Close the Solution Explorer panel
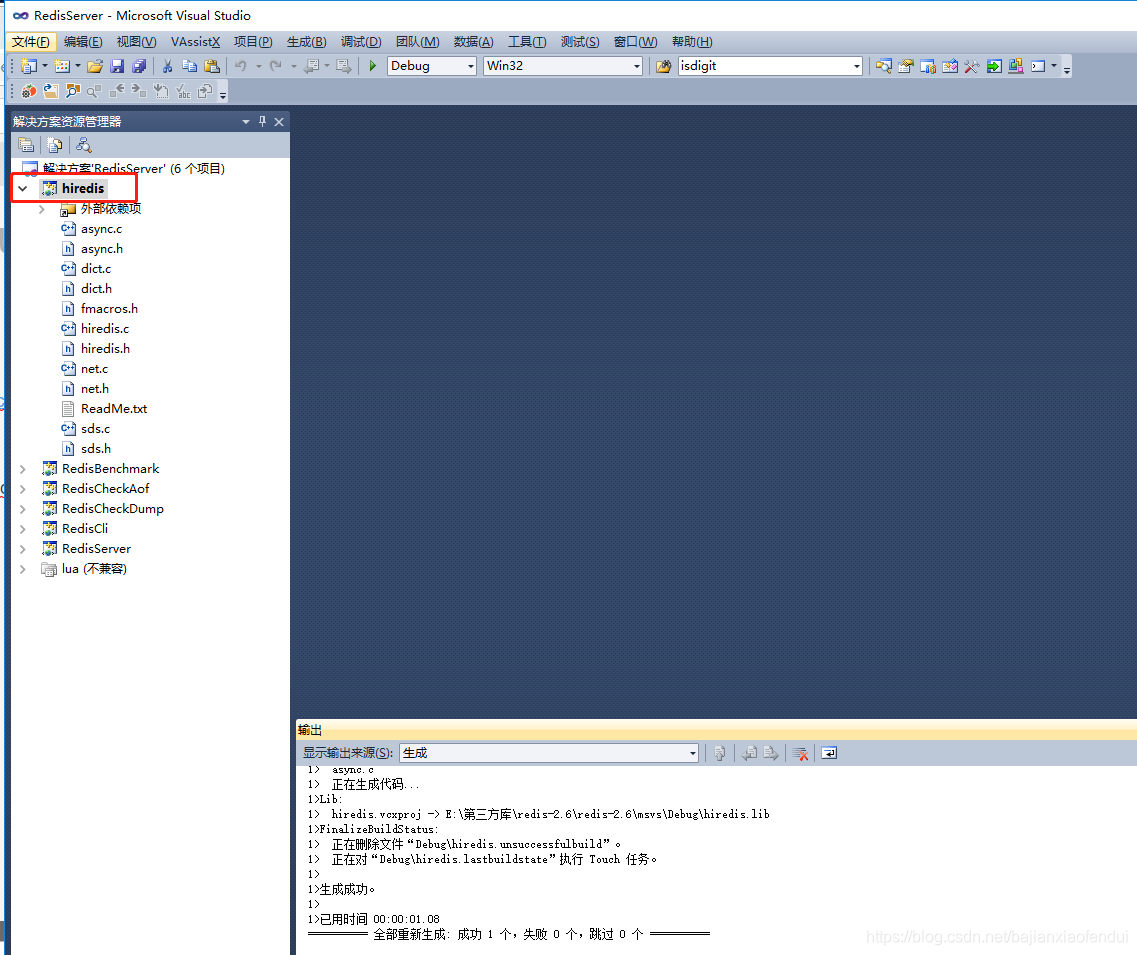The width and height of the screenshot is (1137, 955). coord(279,121)
